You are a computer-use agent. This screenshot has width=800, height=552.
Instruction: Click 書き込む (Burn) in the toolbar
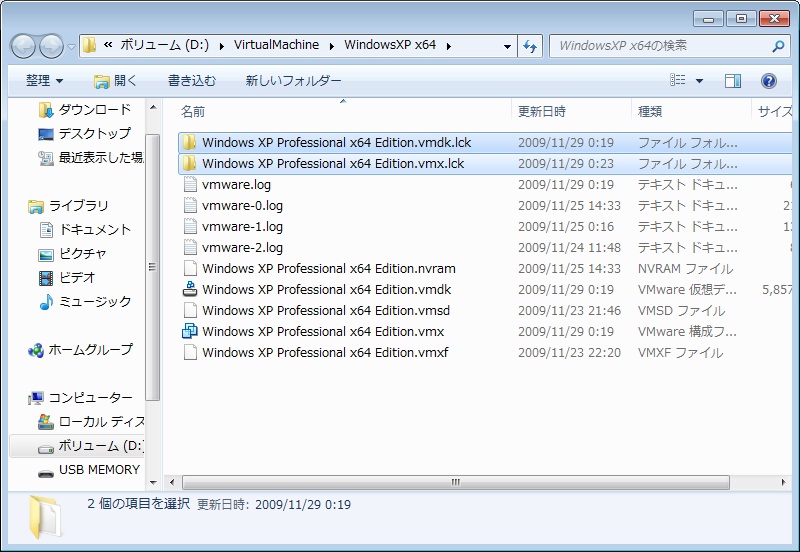(x=192, y=81)
